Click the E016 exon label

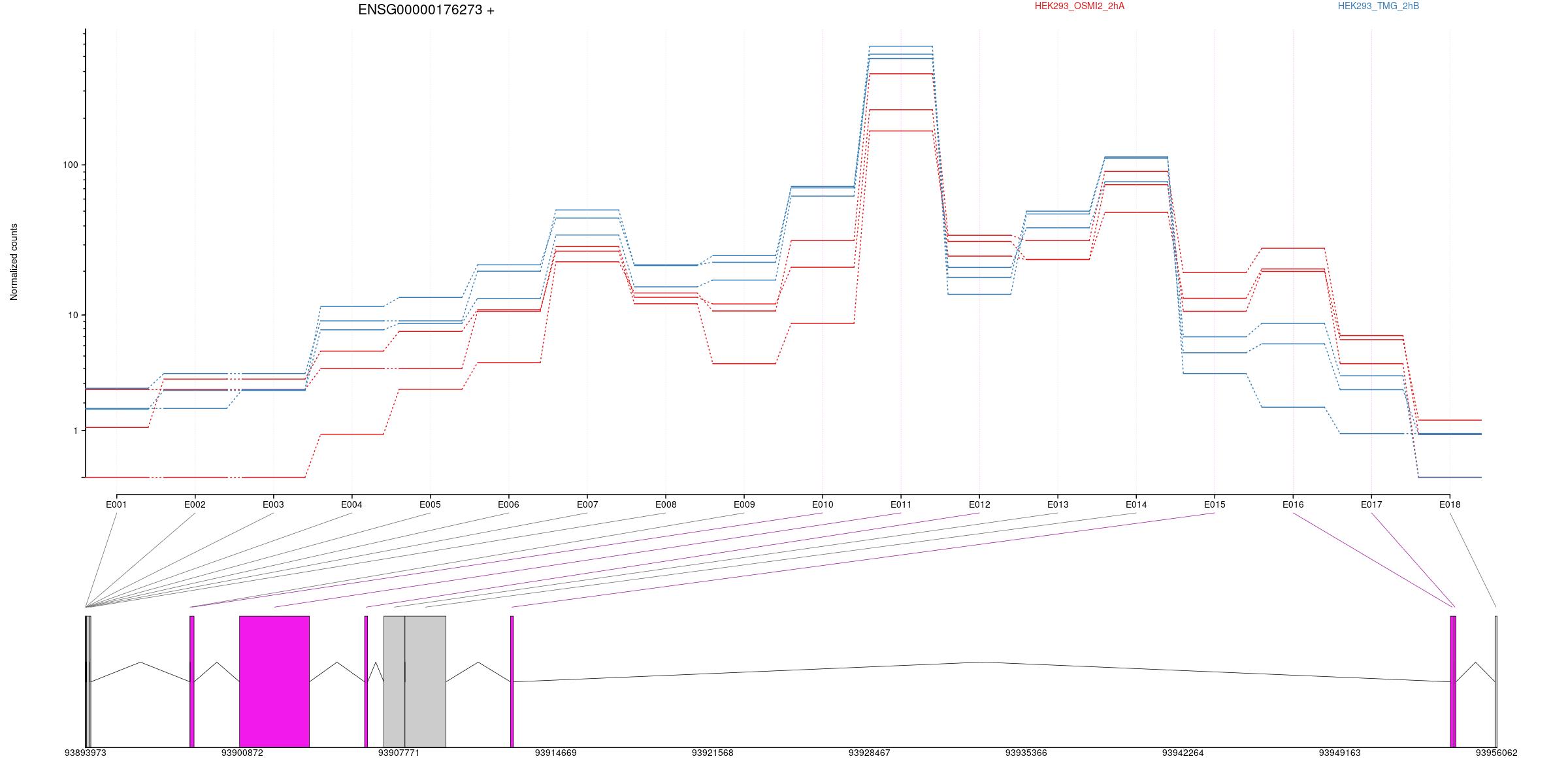[x=1293, y=504]
